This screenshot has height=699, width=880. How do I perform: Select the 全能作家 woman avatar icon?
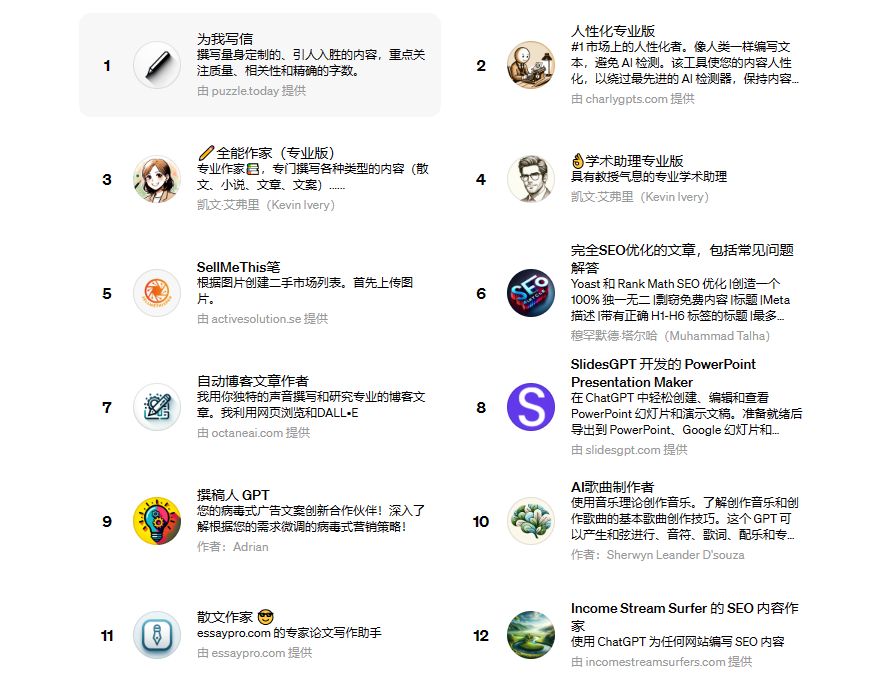point(157,179)
